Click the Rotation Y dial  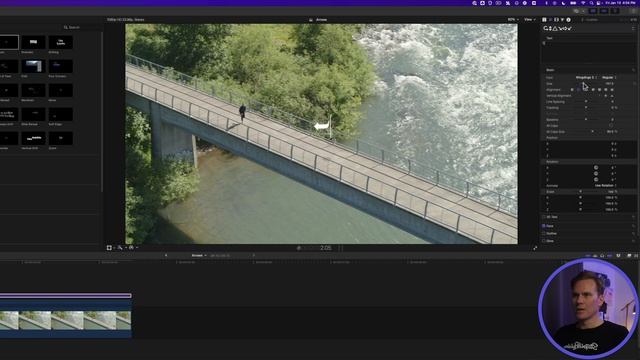pyautogui.click(x=596, y=173)
